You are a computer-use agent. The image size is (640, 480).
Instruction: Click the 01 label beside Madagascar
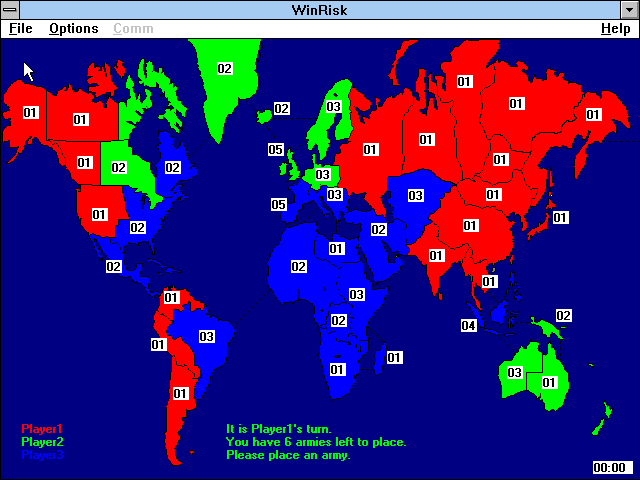point(394,358)
